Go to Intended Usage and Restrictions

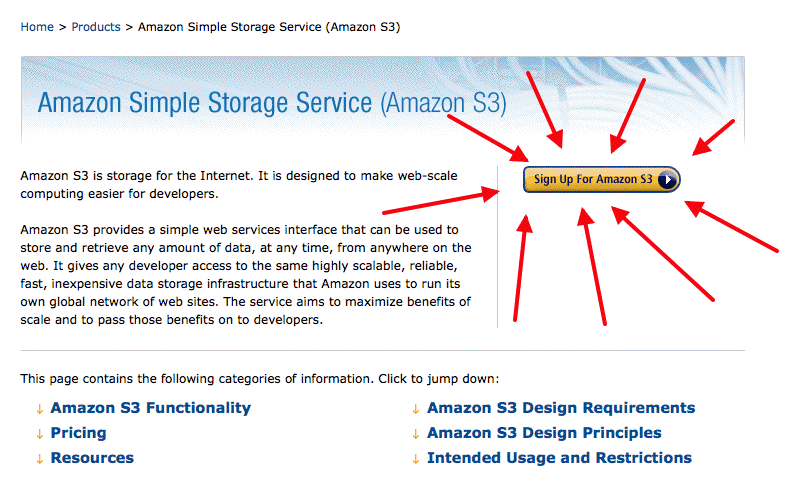coord(559,458)
